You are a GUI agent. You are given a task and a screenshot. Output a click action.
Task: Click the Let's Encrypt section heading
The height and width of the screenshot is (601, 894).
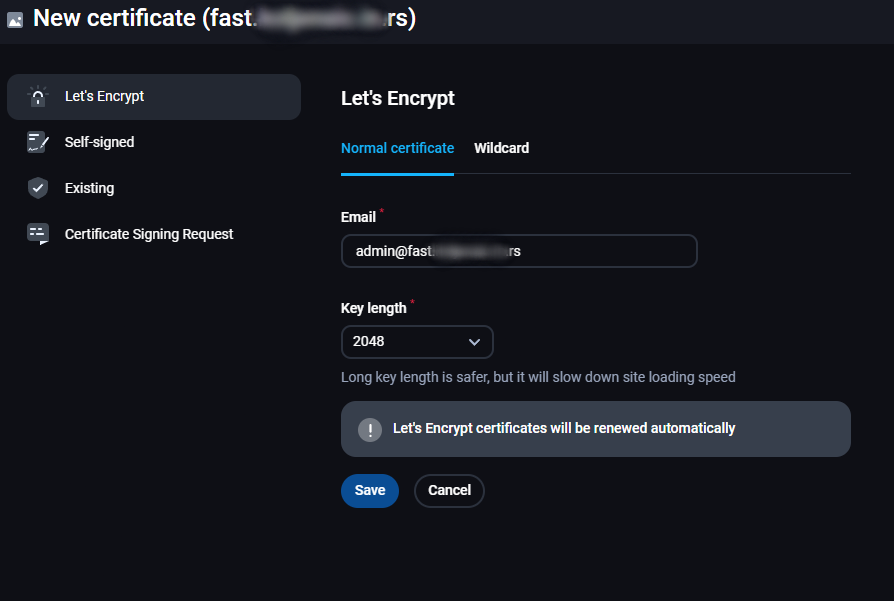click(x=397, y=99)
